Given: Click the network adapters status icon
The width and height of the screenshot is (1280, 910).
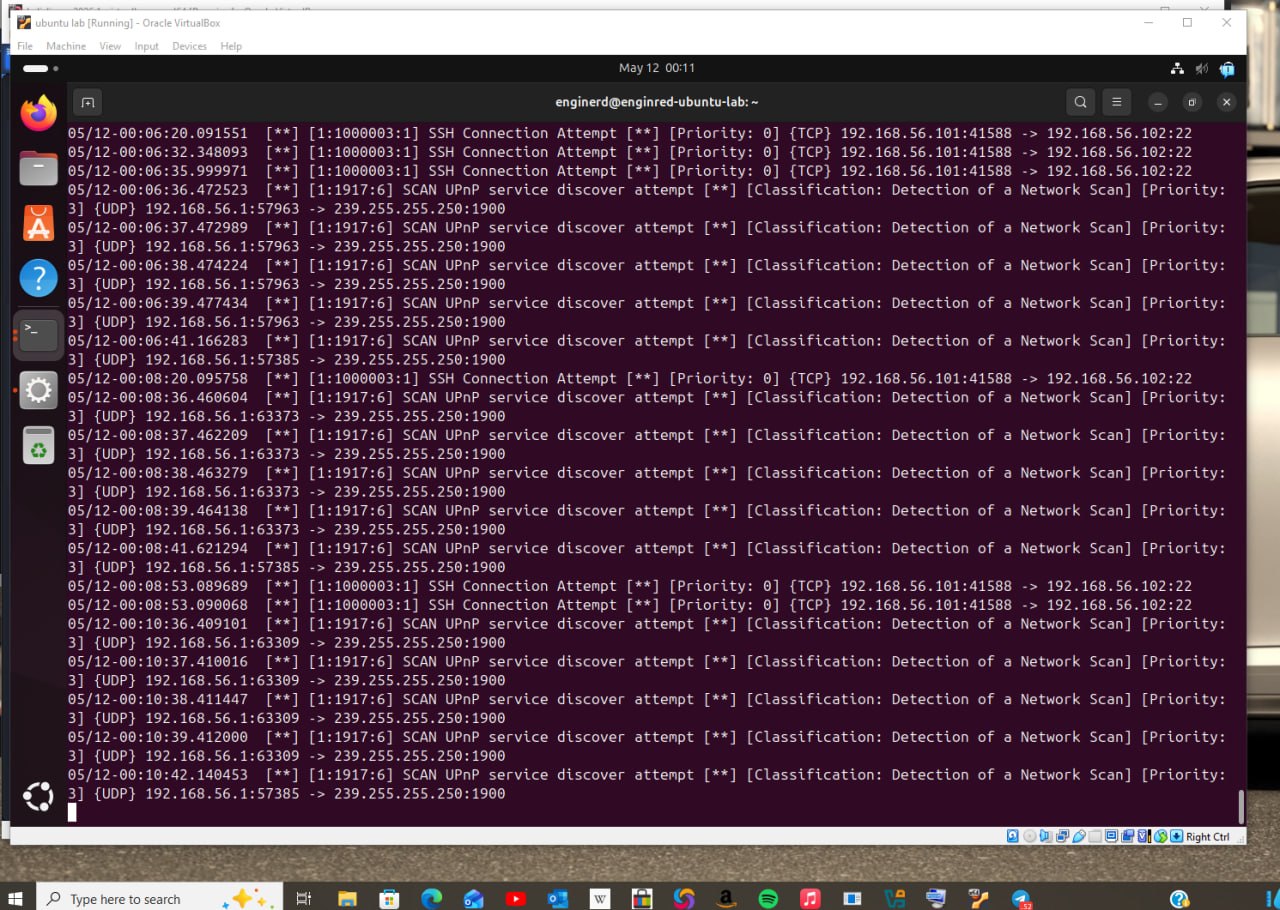Looking at the screenshot, I should [1063, 836].
